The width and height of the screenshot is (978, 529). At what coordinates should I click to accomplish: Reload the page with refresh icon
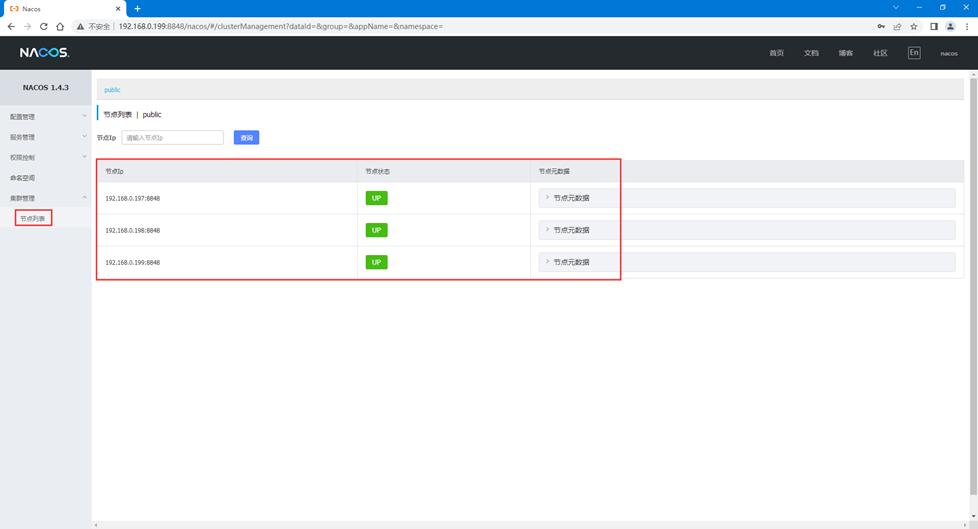[44, 26]
